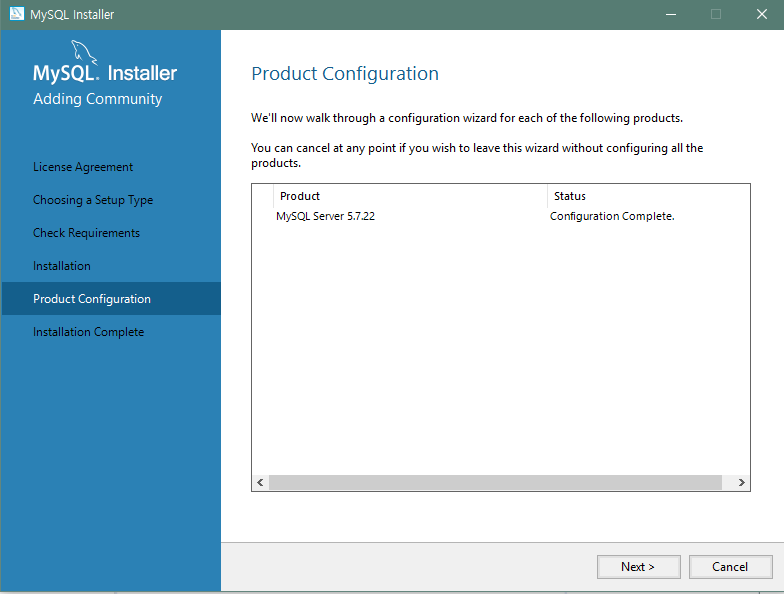Click horizontal scrollbar right arrow
Screen dimensions: 784x594
[x=742, y=482]
